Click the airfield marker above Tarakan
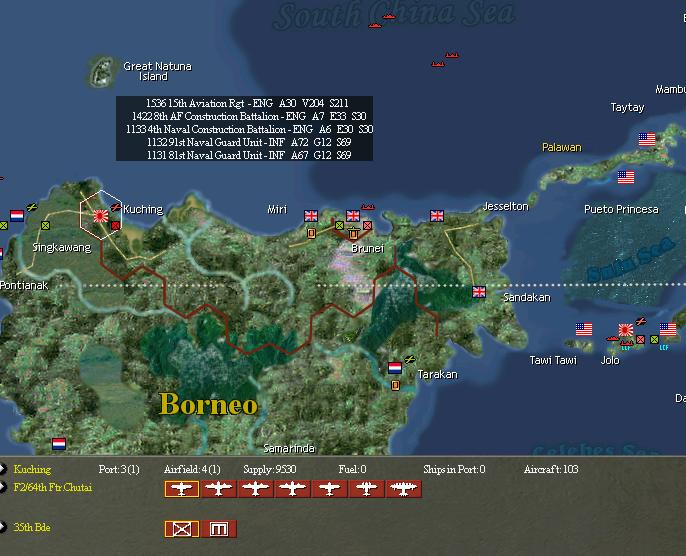Image resolution: width=686 pixels, height=556 pixels. pos(410,360)
